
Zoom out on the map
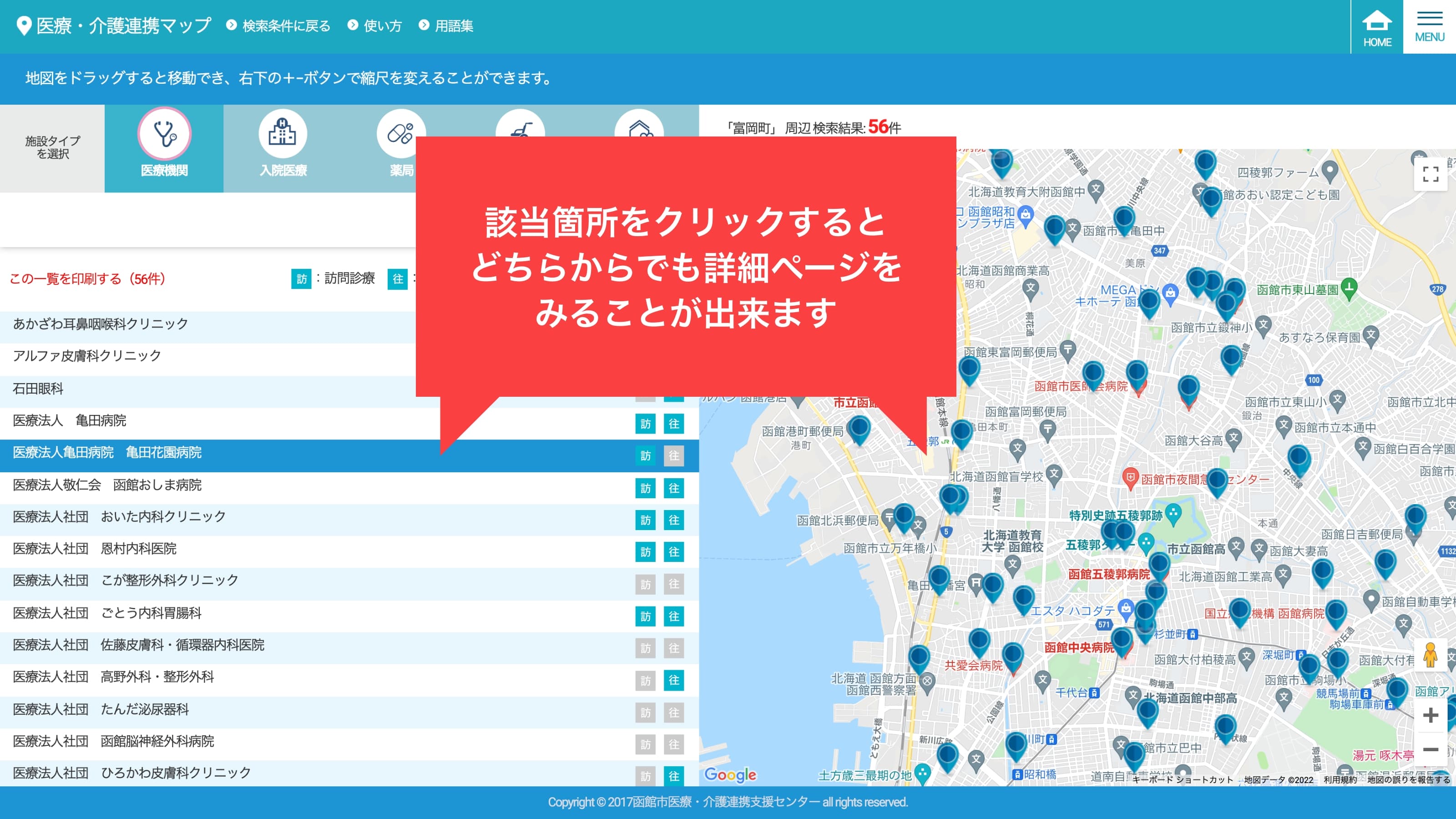pos(1430,749)
